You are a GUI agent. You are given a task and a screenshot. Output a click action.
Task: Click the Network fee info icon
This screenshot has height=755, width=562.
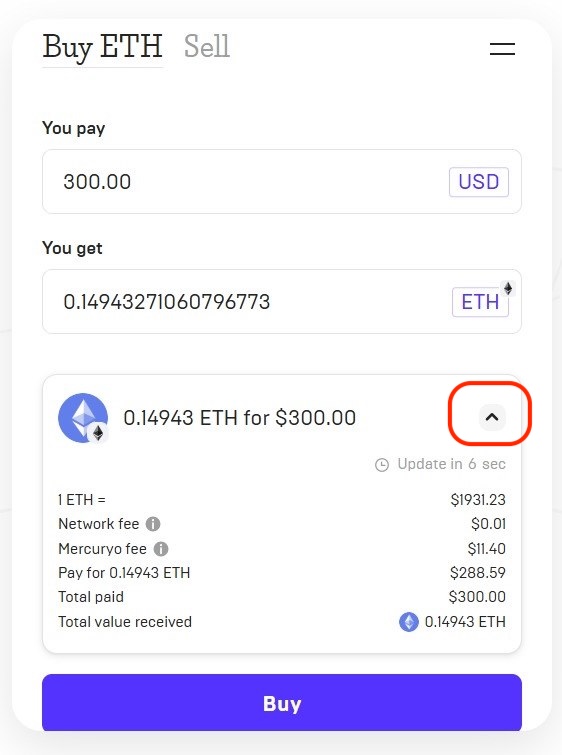pyautogui.click(x=153, y=524)
